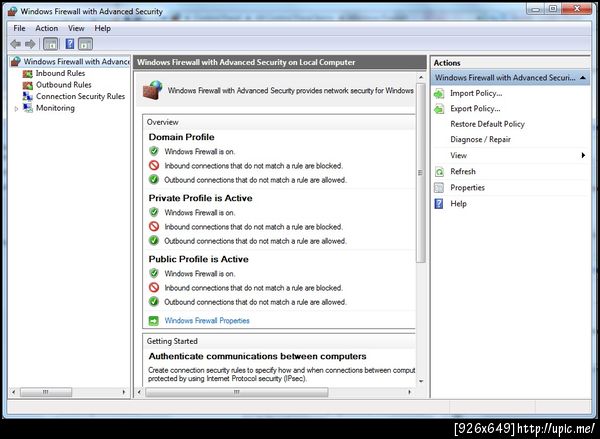The height and width of the screenshot is (439, 600).
Task: Click the Export Policy icon
Action: click(439, 109)
